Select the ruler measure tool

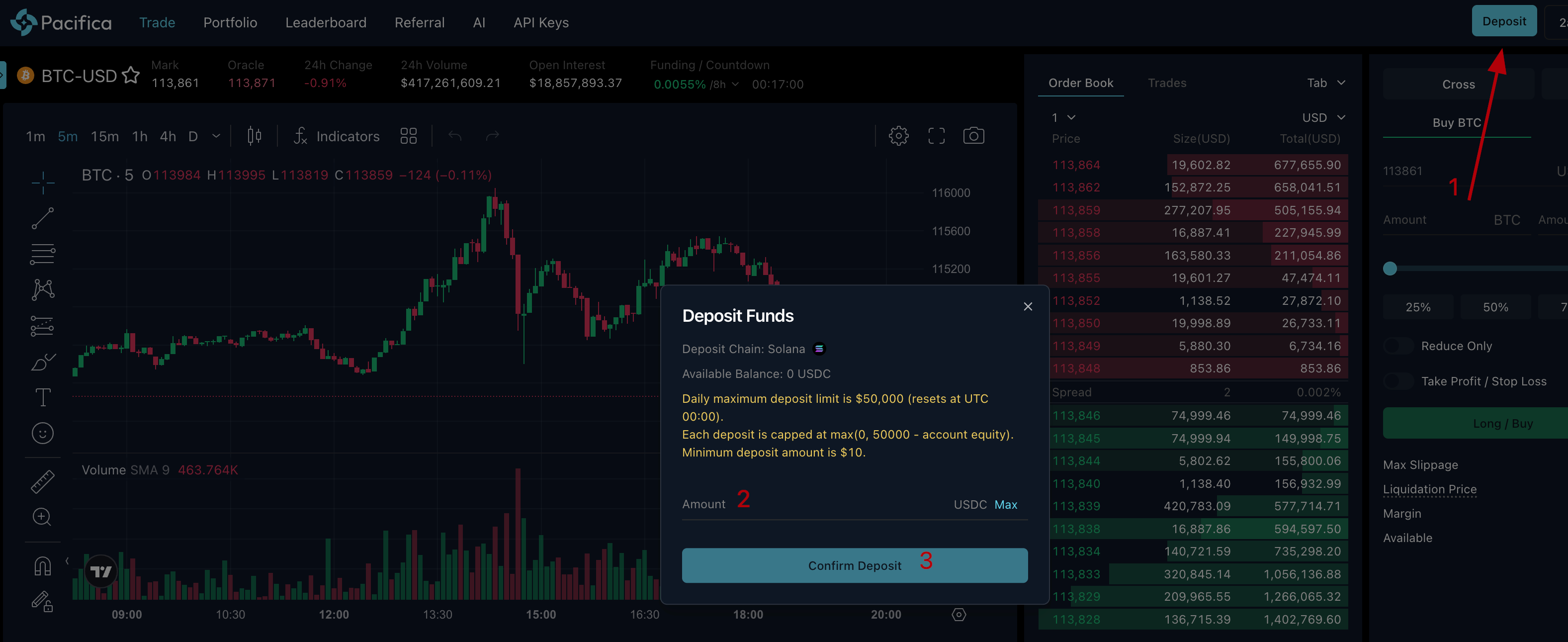click(x=43, y=481)
